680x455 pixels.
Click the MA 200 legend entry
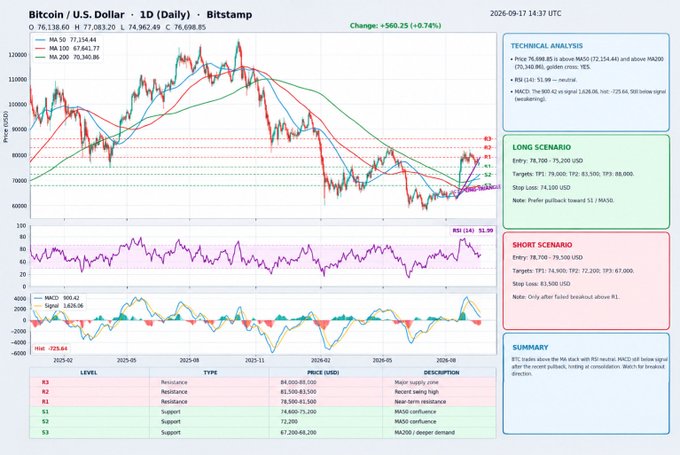pyautogui.click(x=68, y=57)
